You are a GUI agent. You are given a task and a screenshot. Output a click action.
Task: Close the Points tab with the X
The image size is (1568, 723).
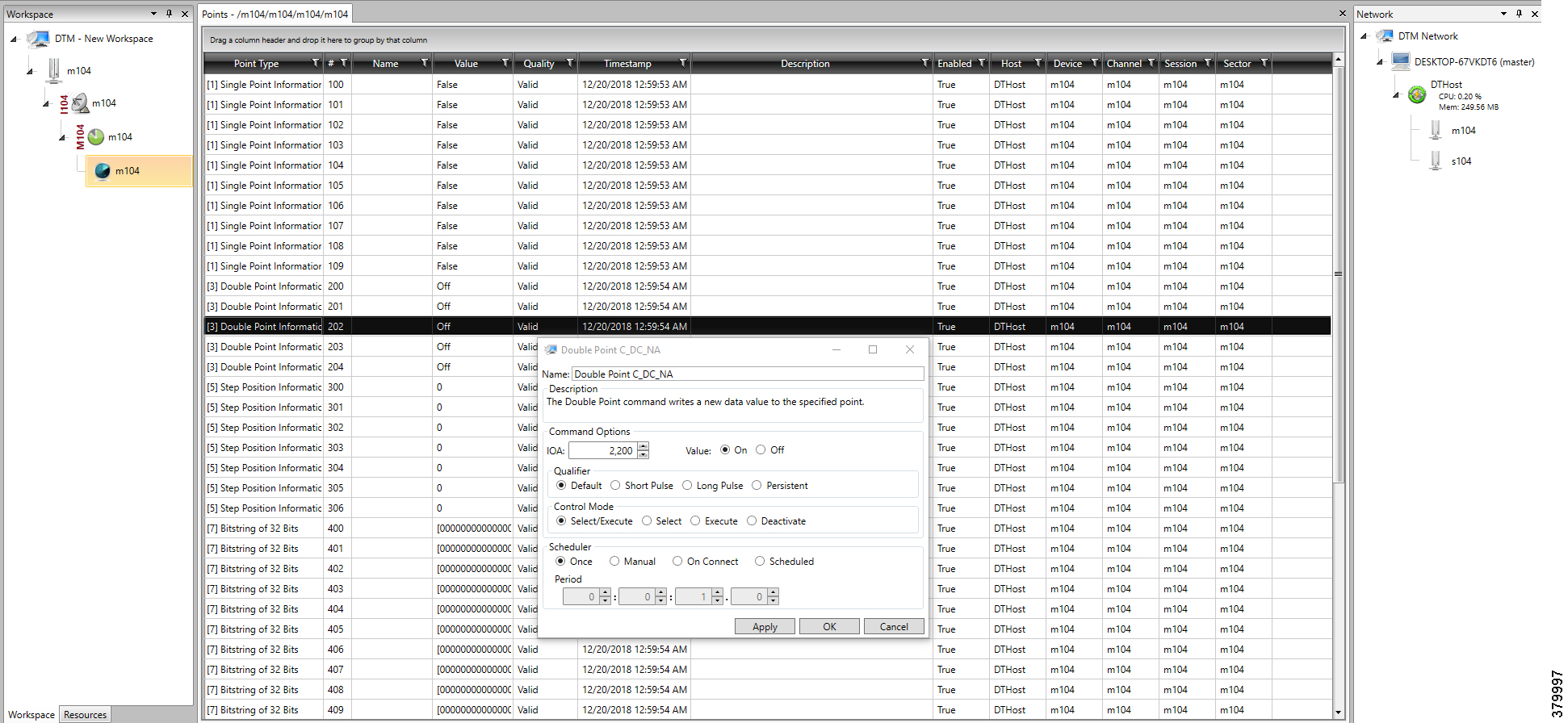click(x=1343, y=14)
